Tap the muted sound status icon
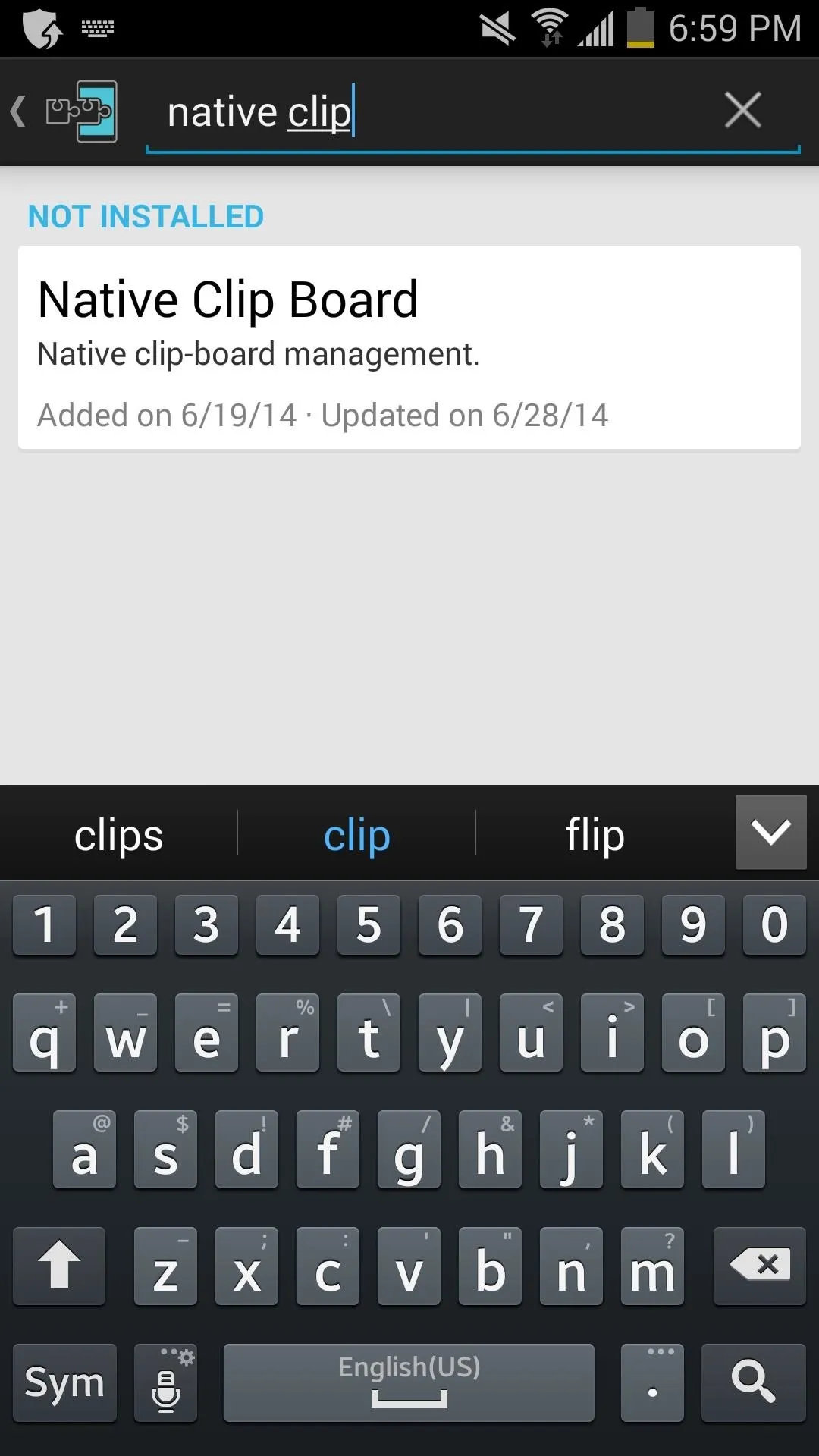Image resolution: width=819 pixels, height=1456 pixels. [497, 29]
